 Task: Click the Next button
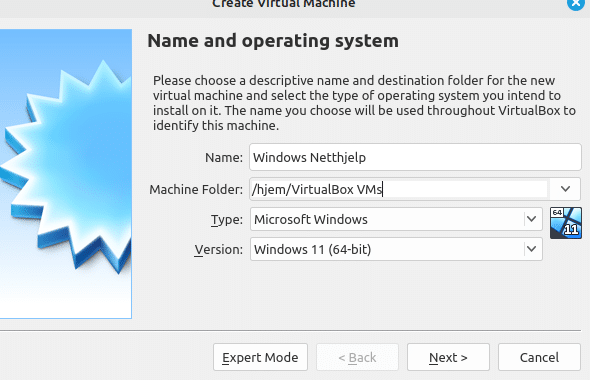[448, 357]
